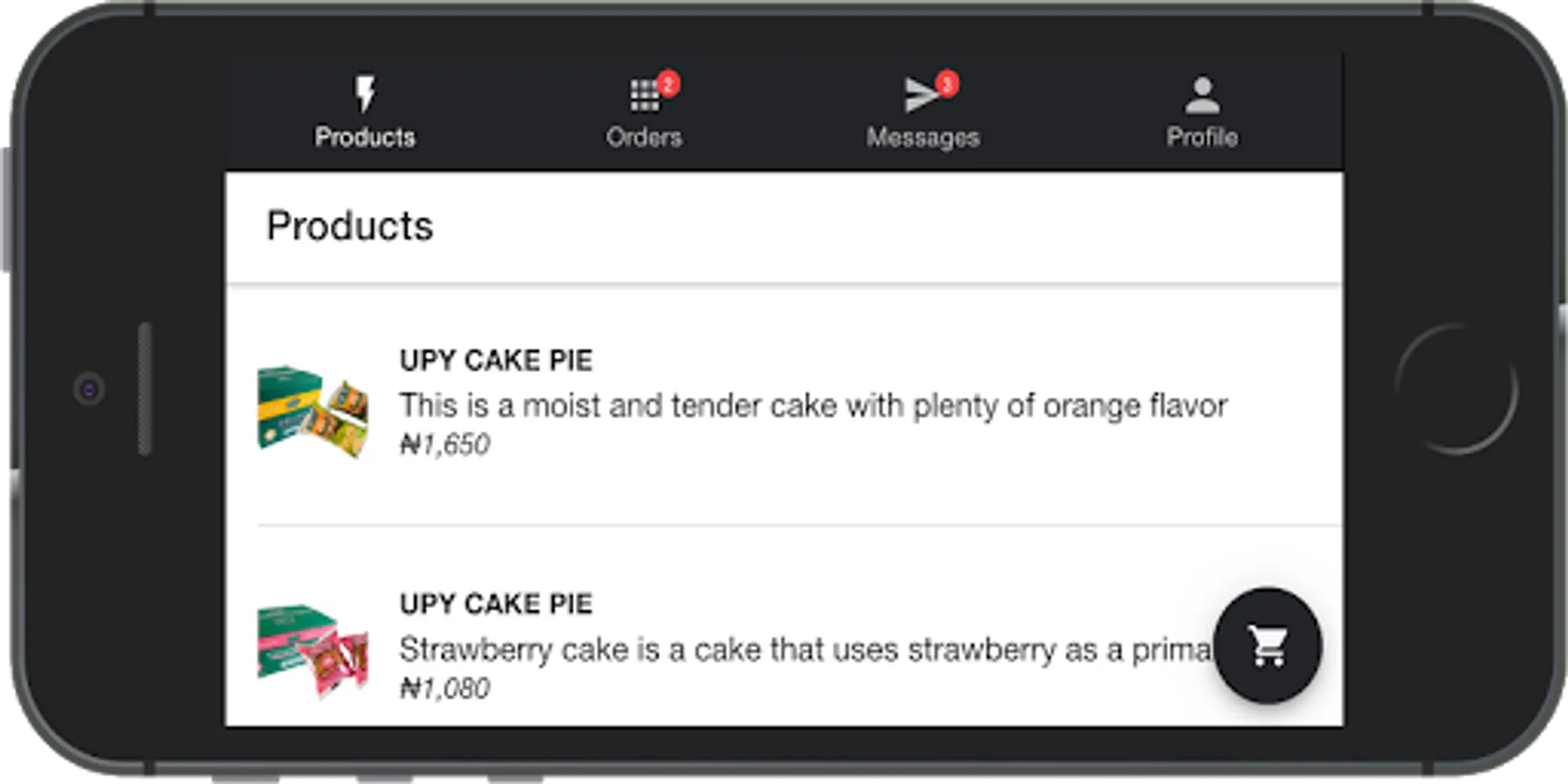
Task: Open the shopping cart floating button
Action: [x=1267, y=645]
